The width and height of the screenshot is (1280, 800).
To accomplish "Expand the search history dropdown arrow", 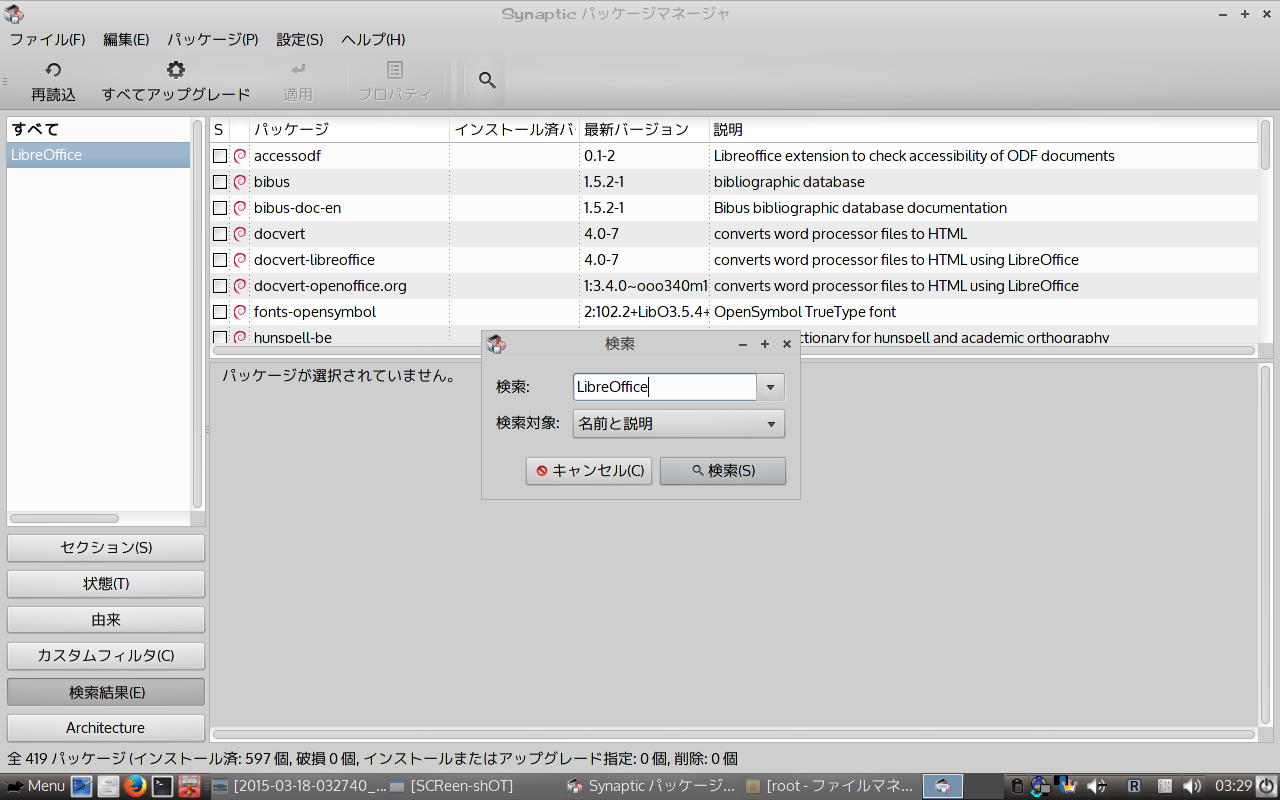I will (x=770, y=387).
